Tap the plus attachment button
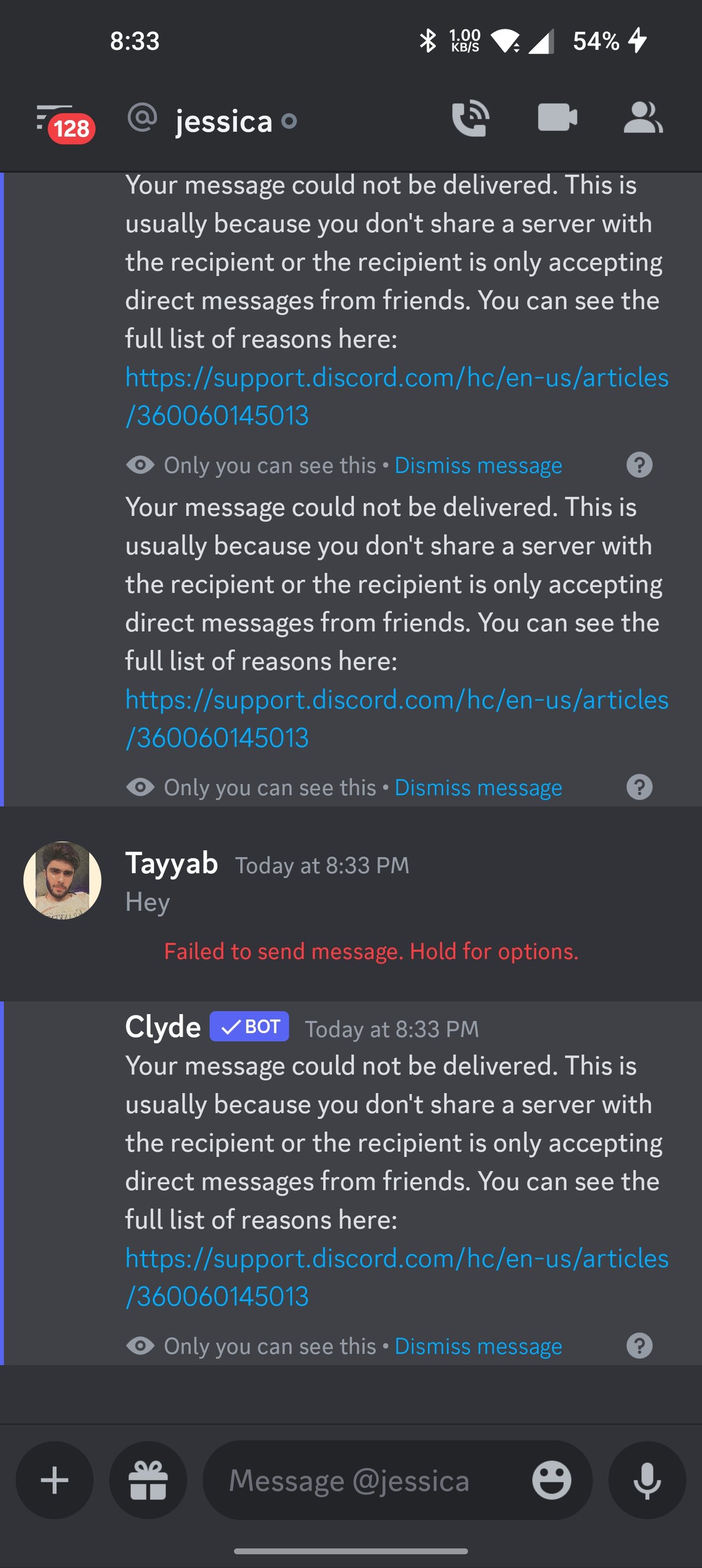Screen dimensions: 702x1568 pos(55,1480)
